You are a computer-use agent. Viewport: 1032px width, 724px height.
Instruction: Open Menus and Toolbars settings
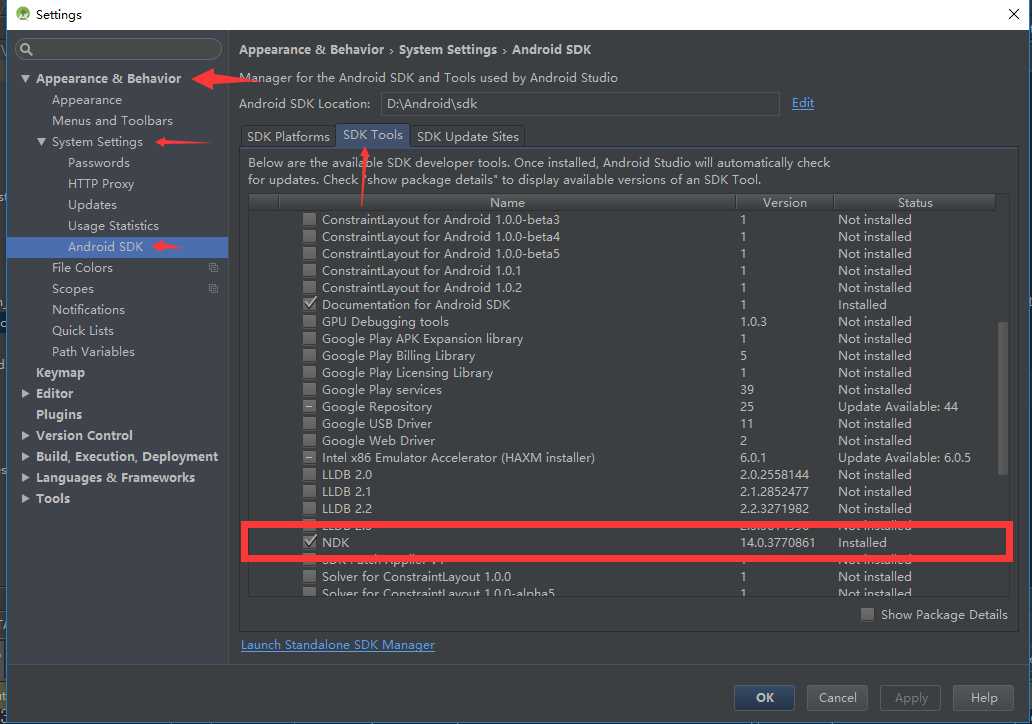tap(113, 121)
